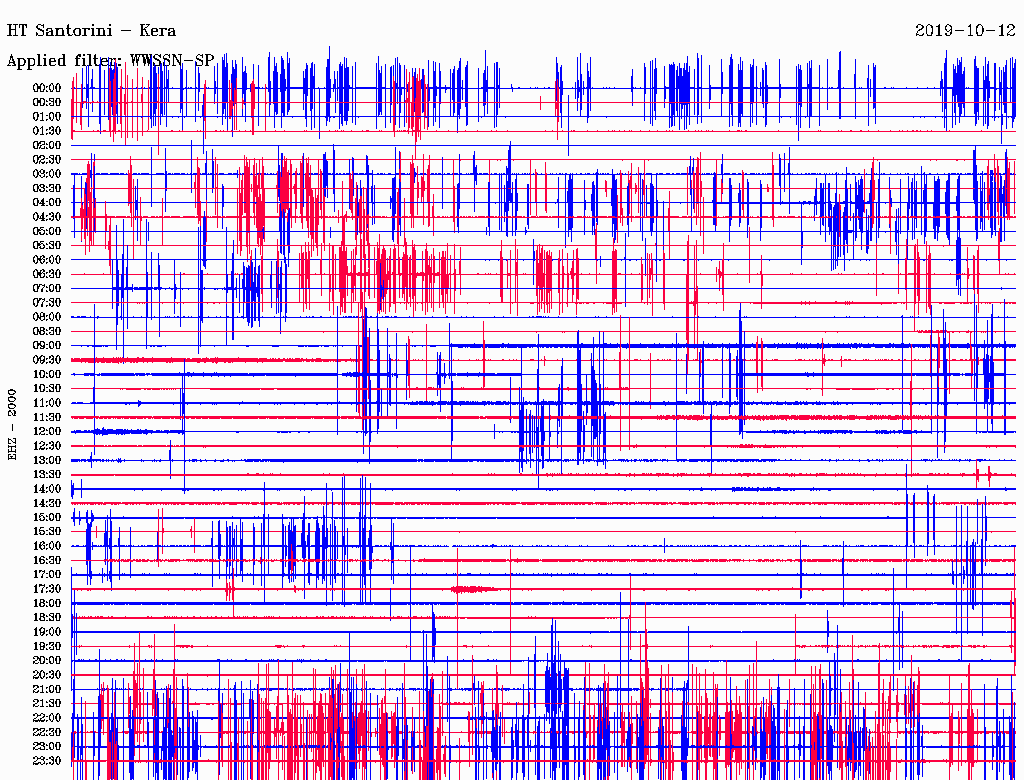The height and width of the screenshot is (780, 1024).
Task: Select the 06:30 time label
Action: tap(47, 274)
